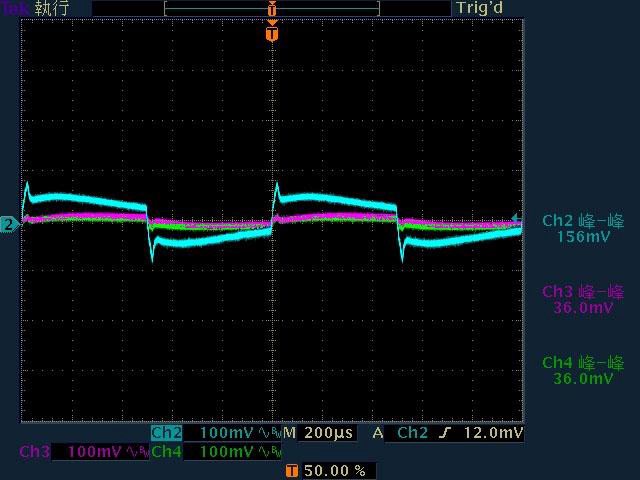The height and width of the screenshot is (480, 640).
Task: Click the Ch2 peak-to-peak 156mV measurement
Action: [x=583, y=229]
